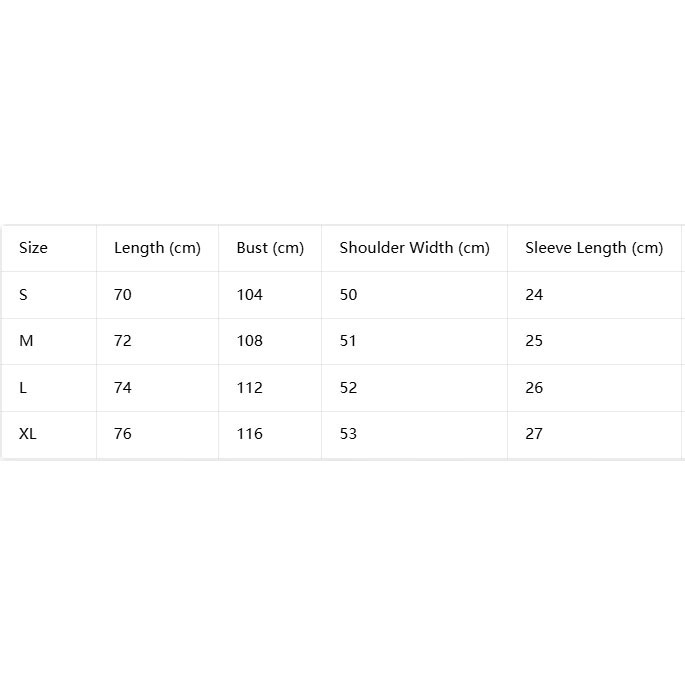This screenshot has height=685, width=685.
Task: Click the Sleeve Length (cm) header
Action: coord(594,248)
